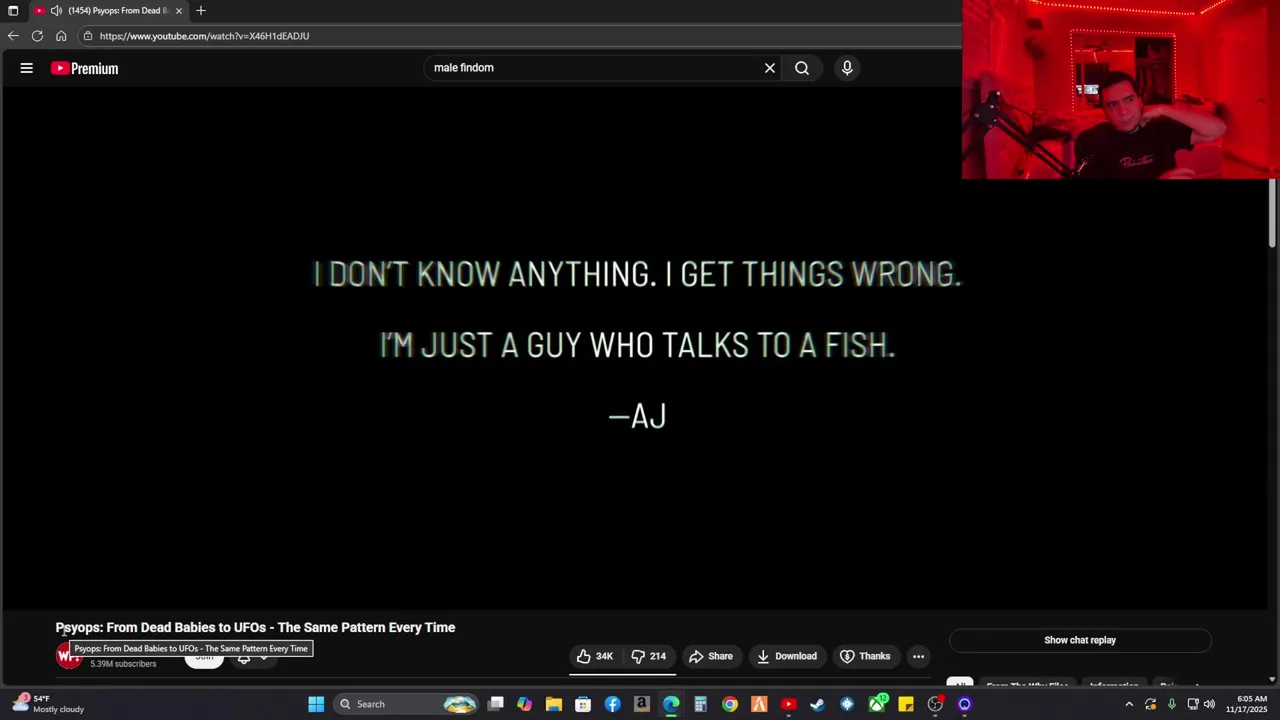Click video title 'Psyops: From Dead Babies...'

[x=255, y=627]
